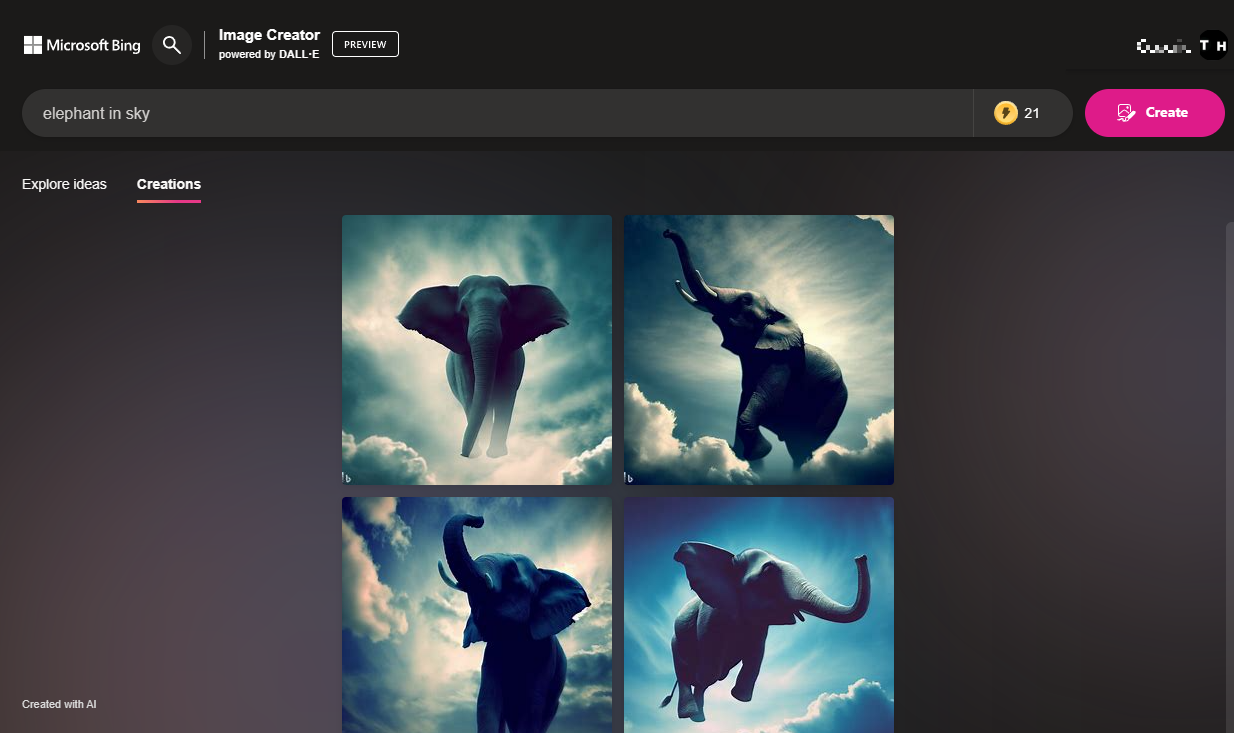This screenshot has width=1234, height=733.
Task: Click the lightning boost coin icon
Action: click(1006, 112)
